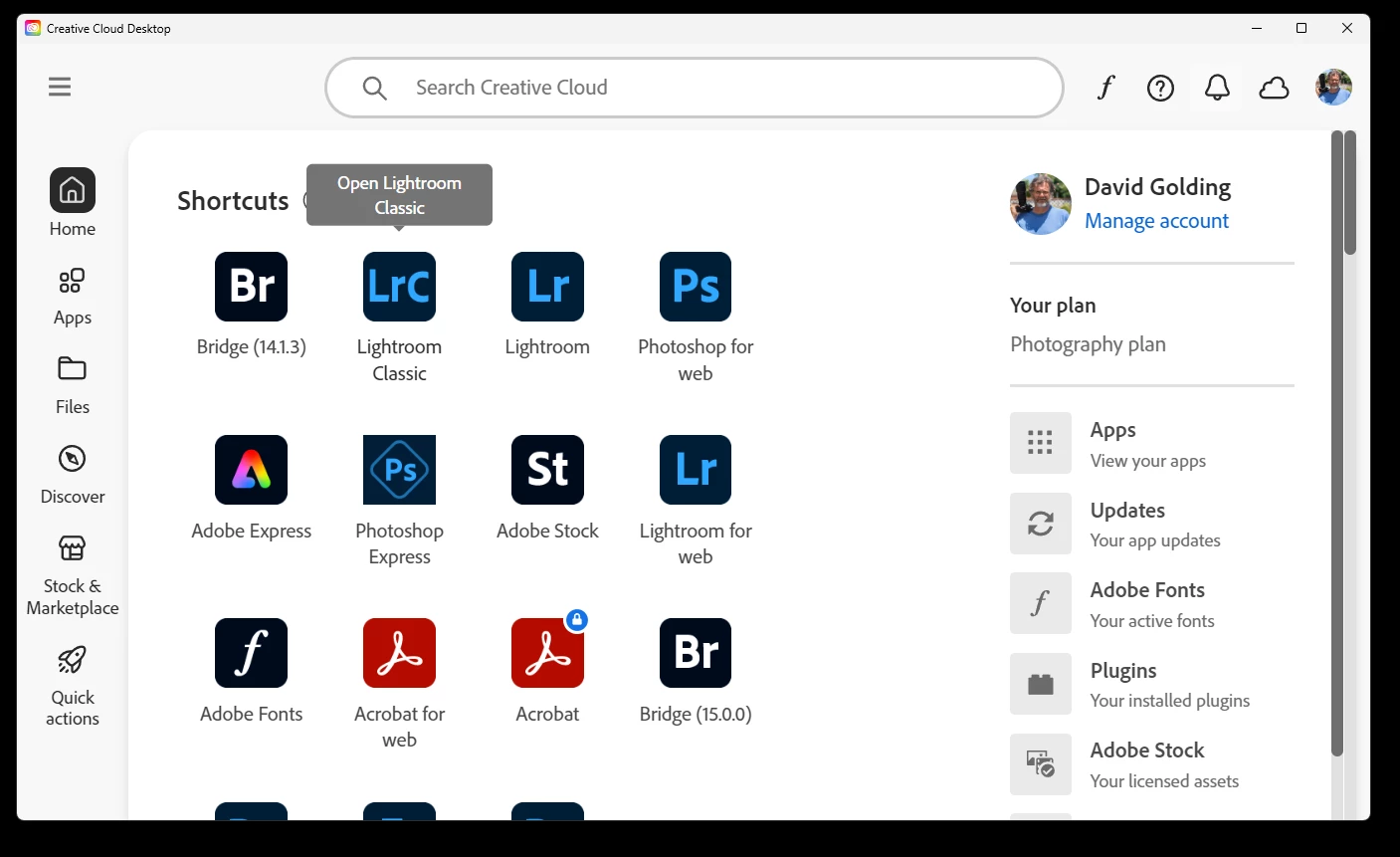This screenshot has height=857, width=1400.
Task: Click the Photography plan text
Action: (x=1088, y=344)
